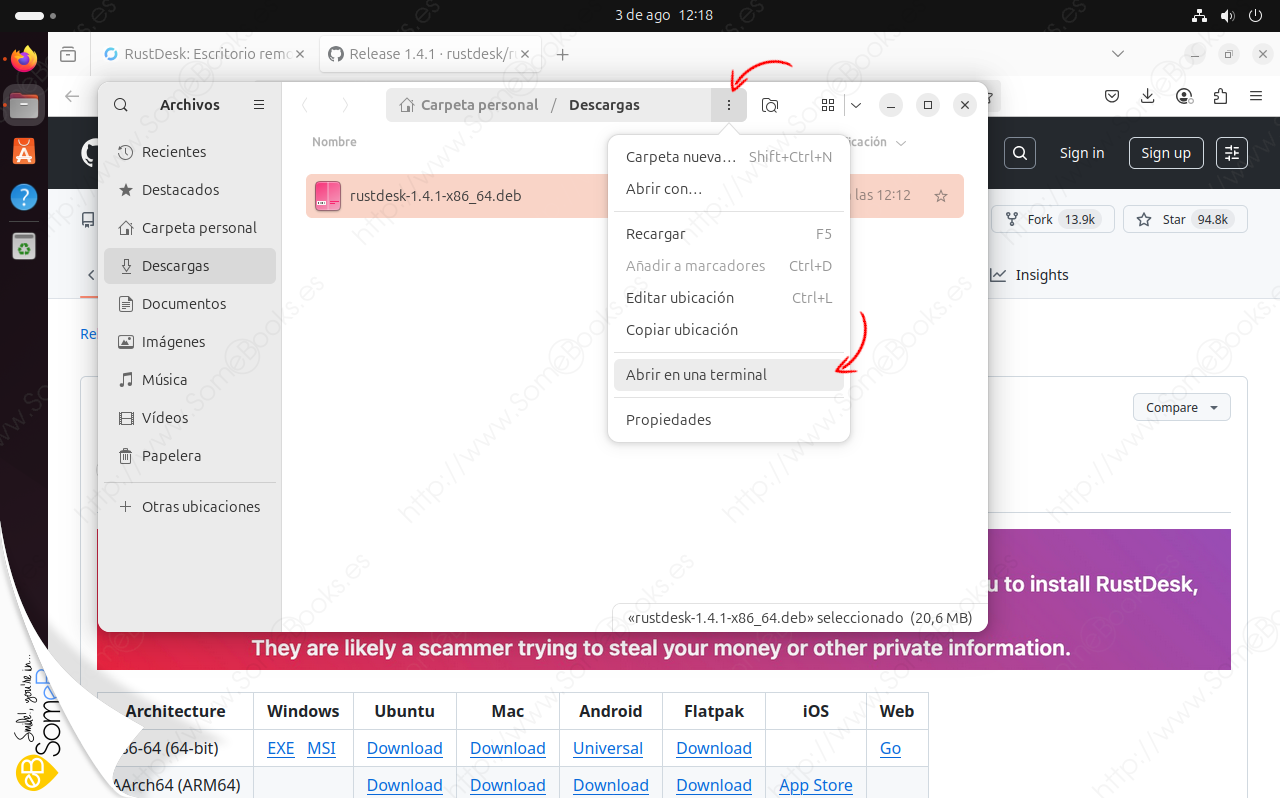The image size is (1280, 798).
Task: Sort files by Nombre column
Action: click(334, 142)
